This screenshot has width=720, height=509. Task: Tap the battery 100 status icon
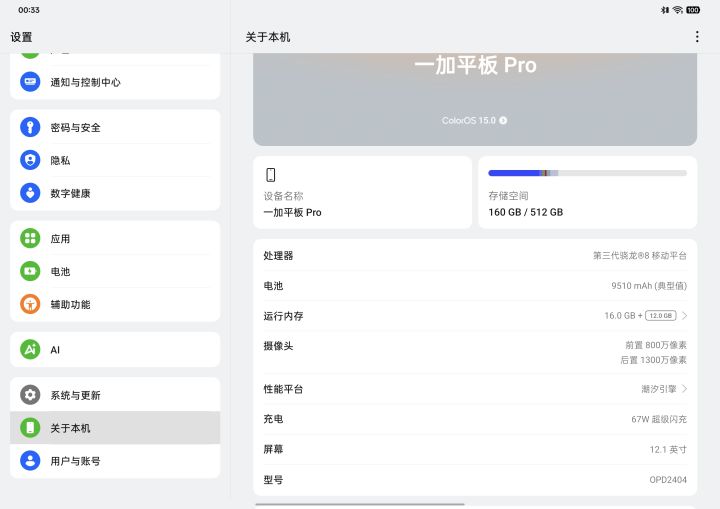pos(693,10)
